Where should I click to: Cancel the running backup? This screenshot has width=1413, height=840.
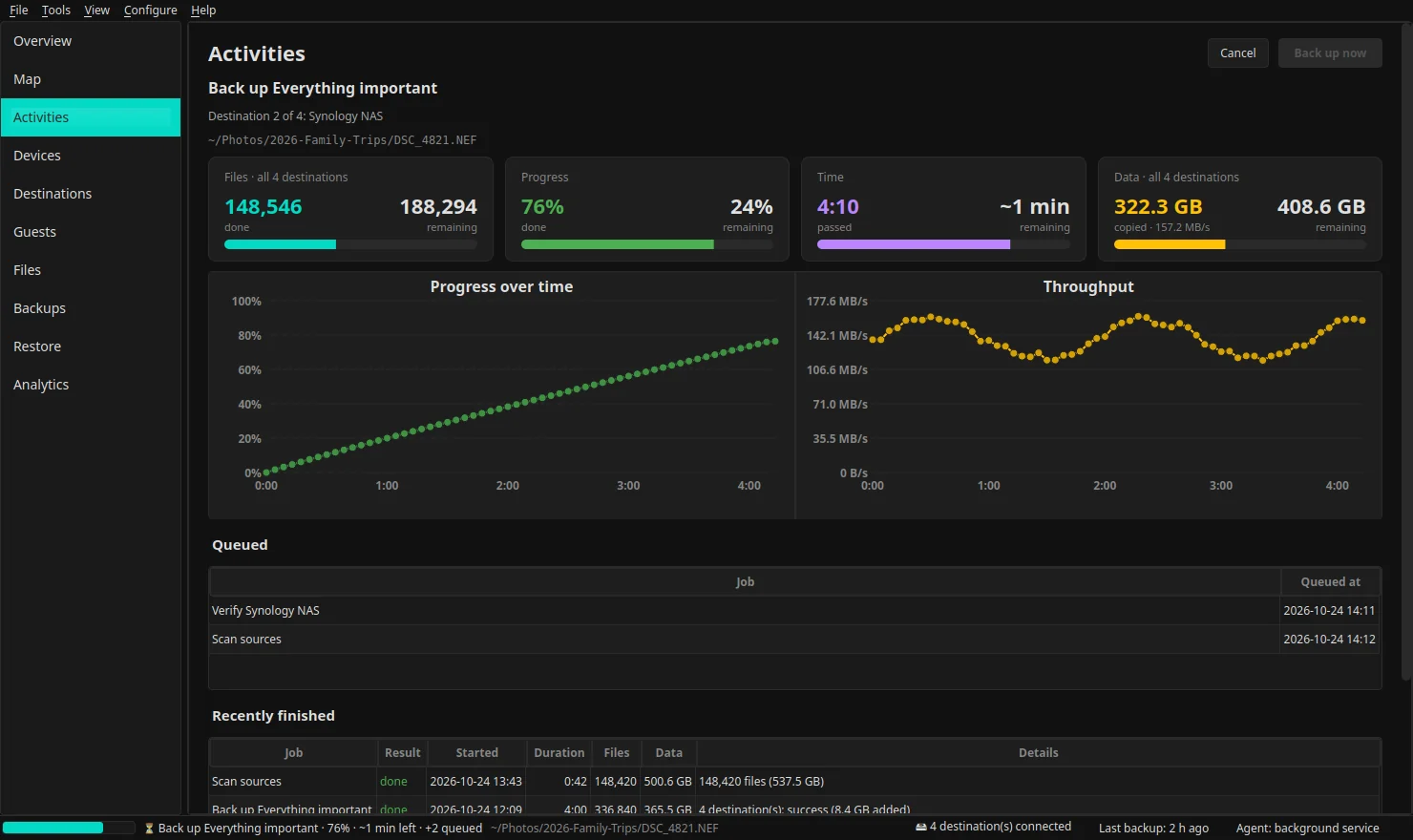(x=1237, y=52)
